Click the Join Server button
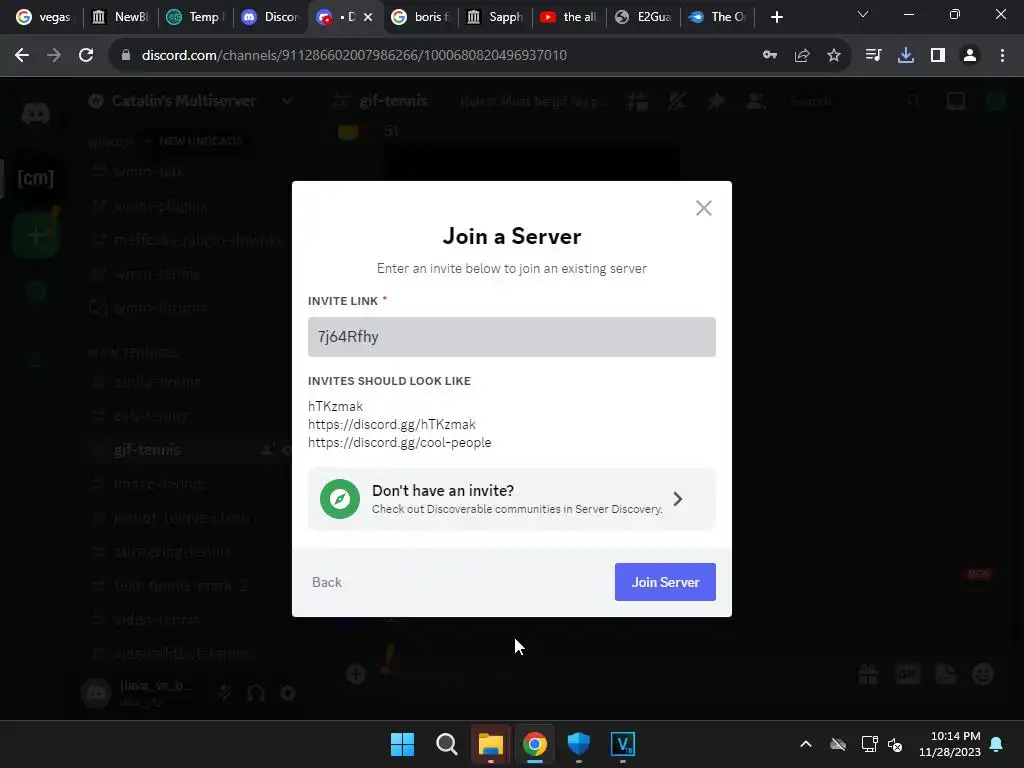 665,582
